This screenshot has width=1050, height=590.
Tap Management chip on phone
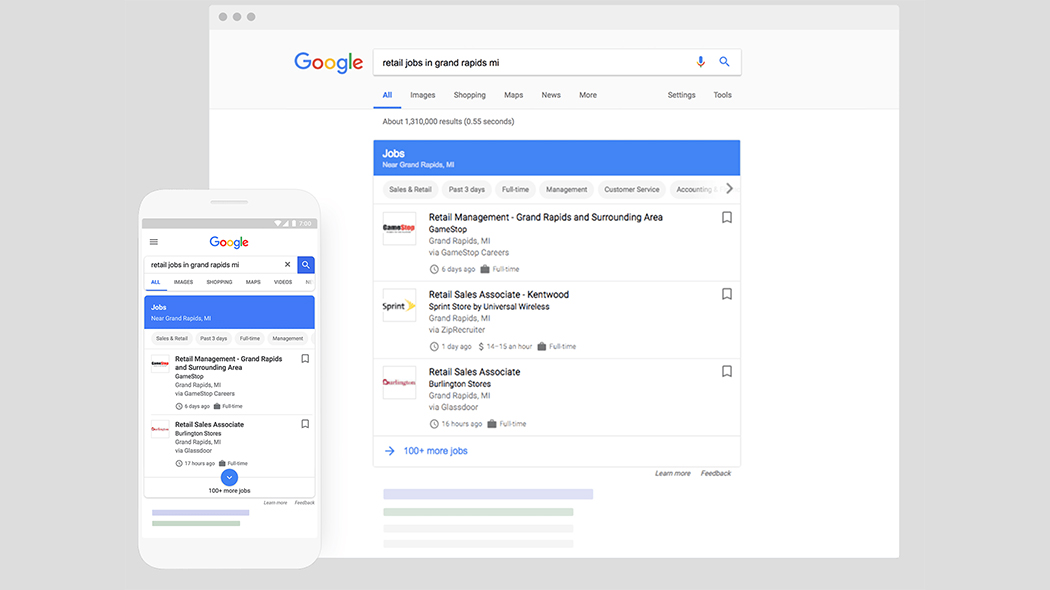[x=287, y=339]
